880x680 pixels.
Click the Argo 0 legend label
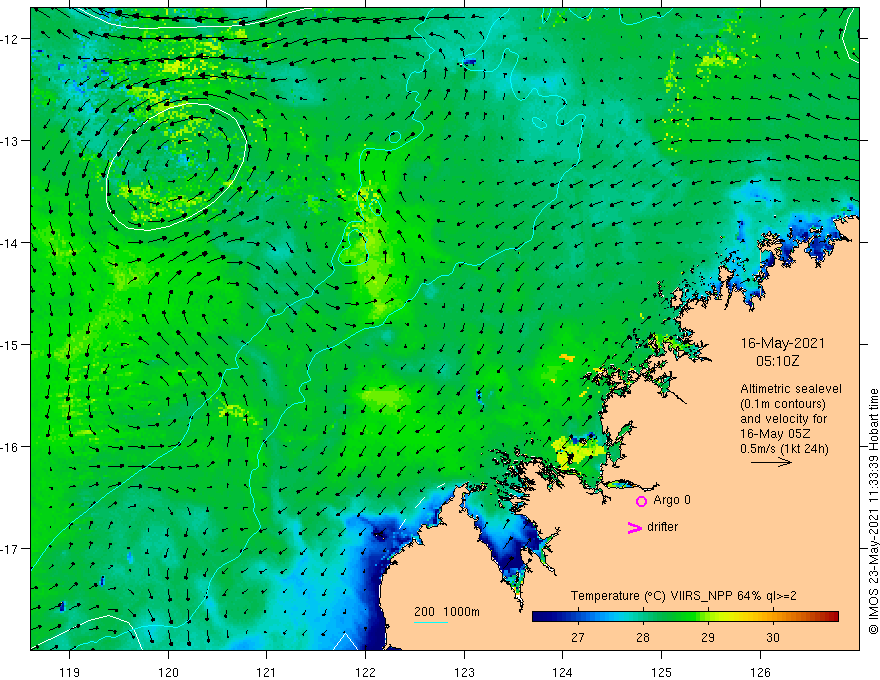(672, 500)
